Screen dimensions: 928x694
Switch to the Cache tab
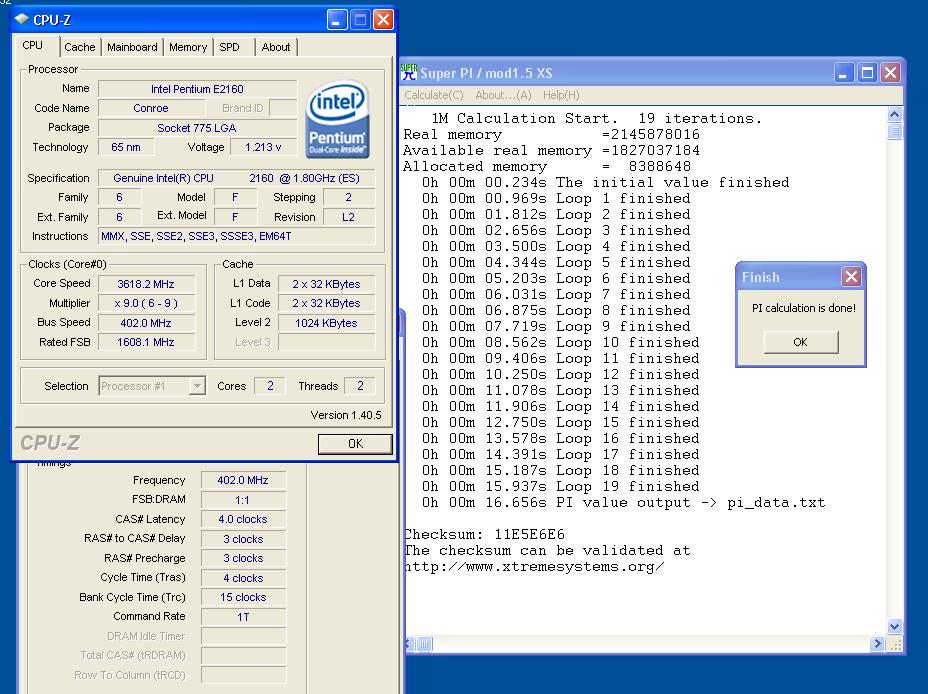tap(80, 47)
